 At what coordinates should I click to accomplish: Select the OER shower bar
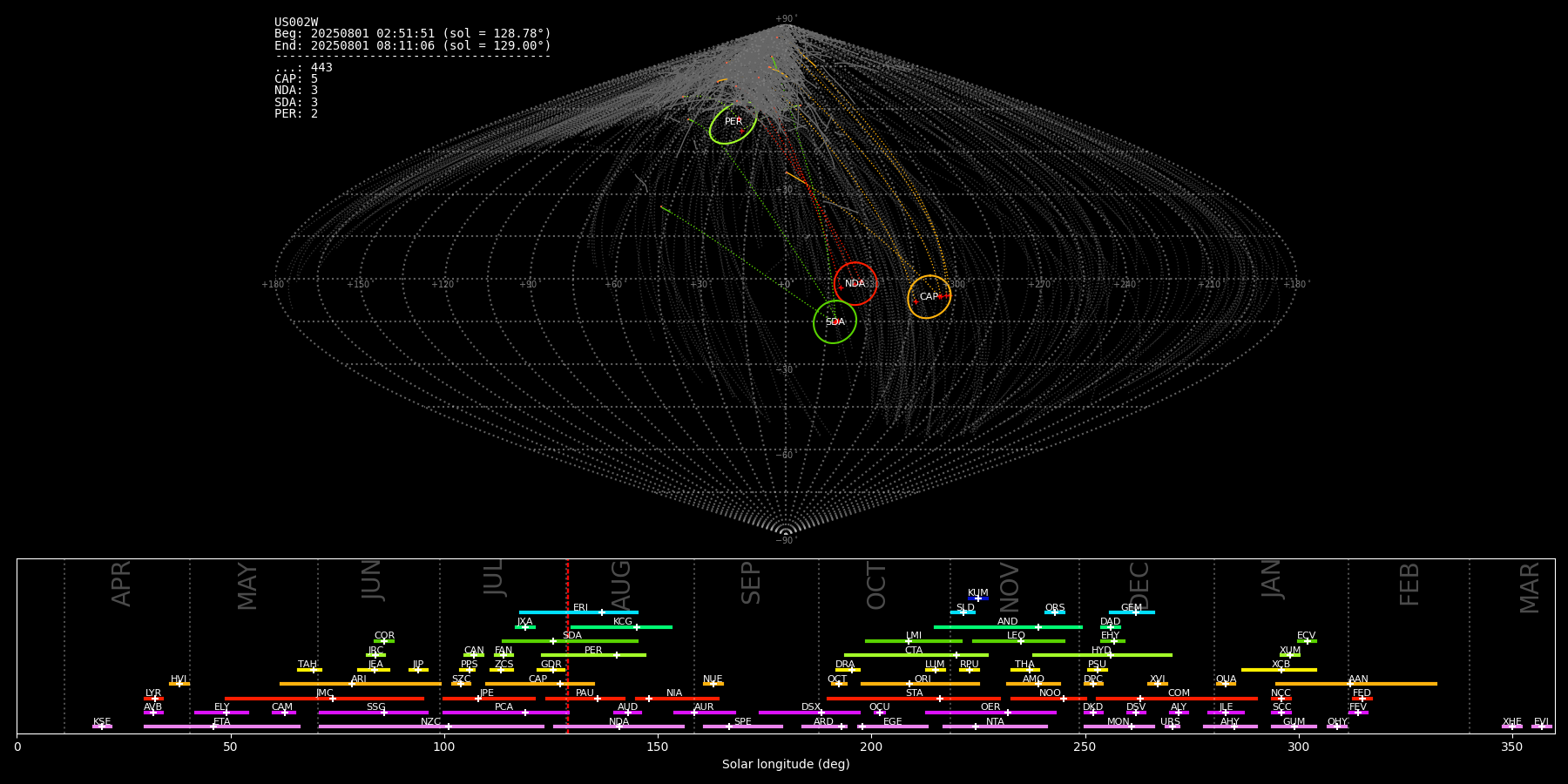coord(990,713)
